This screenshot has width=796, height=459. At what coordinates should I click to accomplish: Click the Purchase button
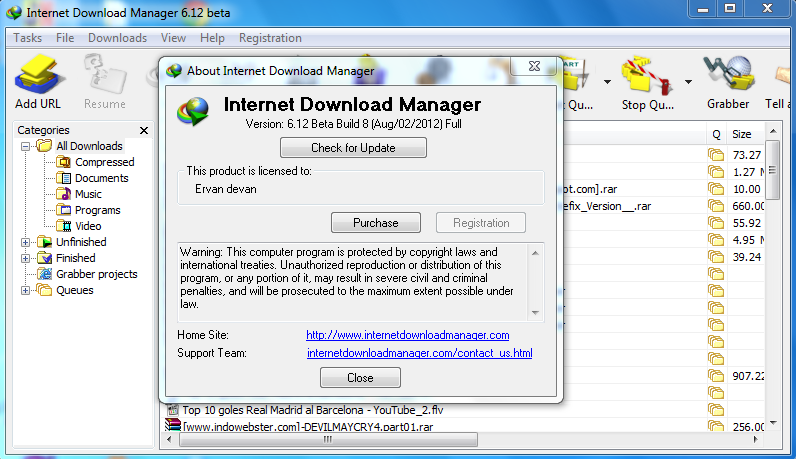point(376,223)
